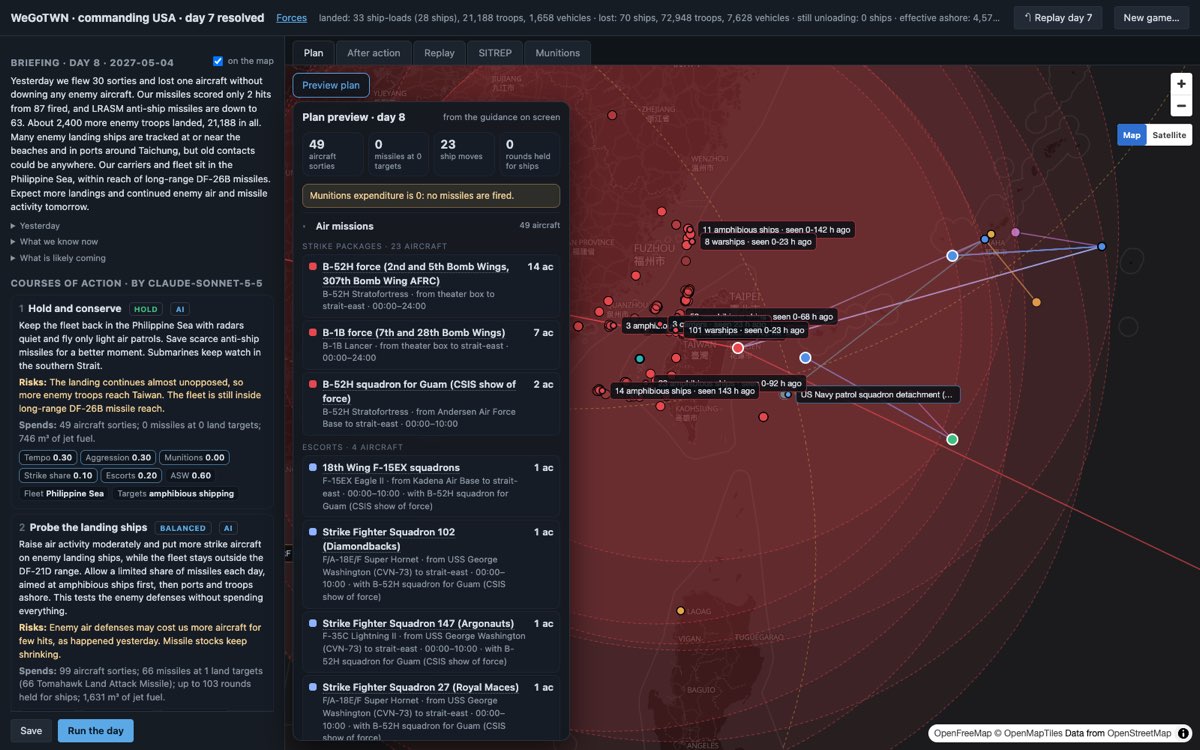This screenshot has width=1200, height=750.
Task: Select the teal marker in the Taiwan Strait
Action: 640,358
